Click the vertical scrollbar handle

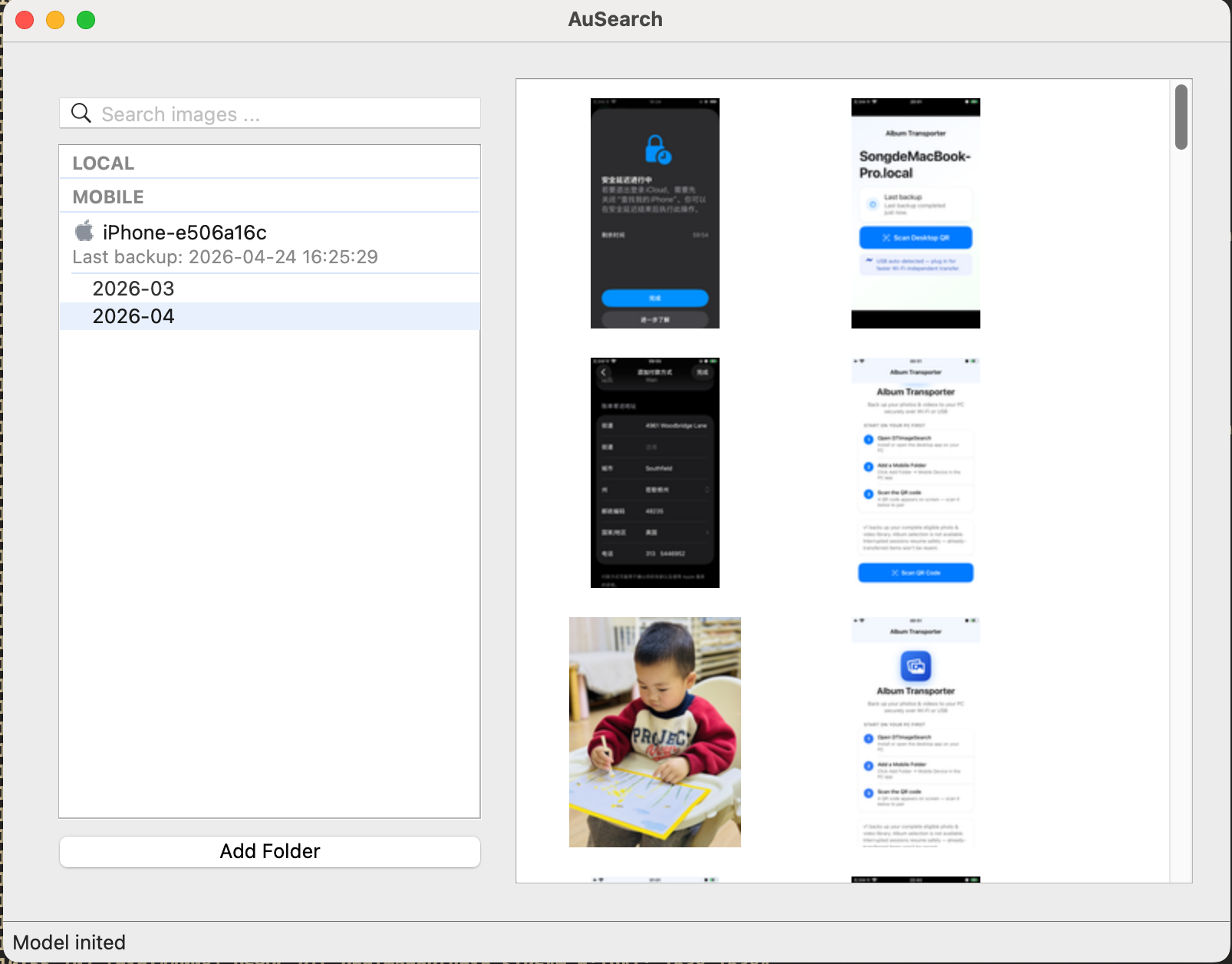[x=1181, y=117]
